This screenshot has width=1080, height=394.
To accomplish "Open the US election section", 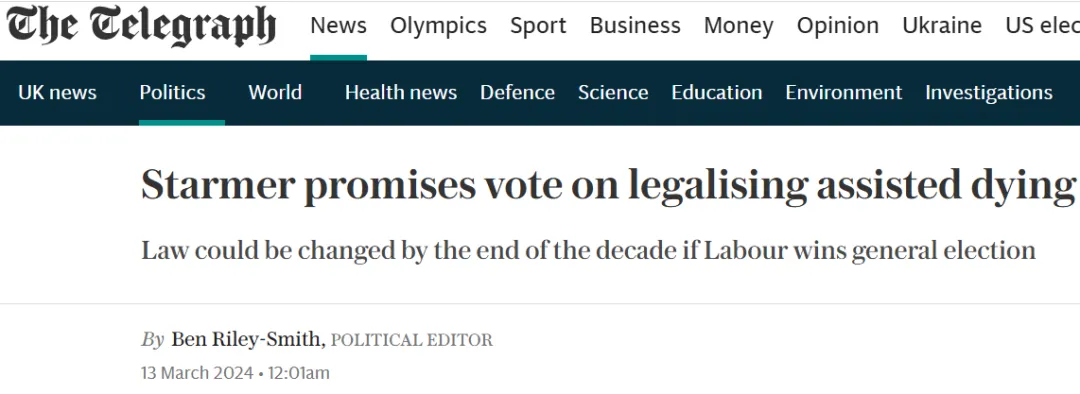I will click(x=1042, y=26).
